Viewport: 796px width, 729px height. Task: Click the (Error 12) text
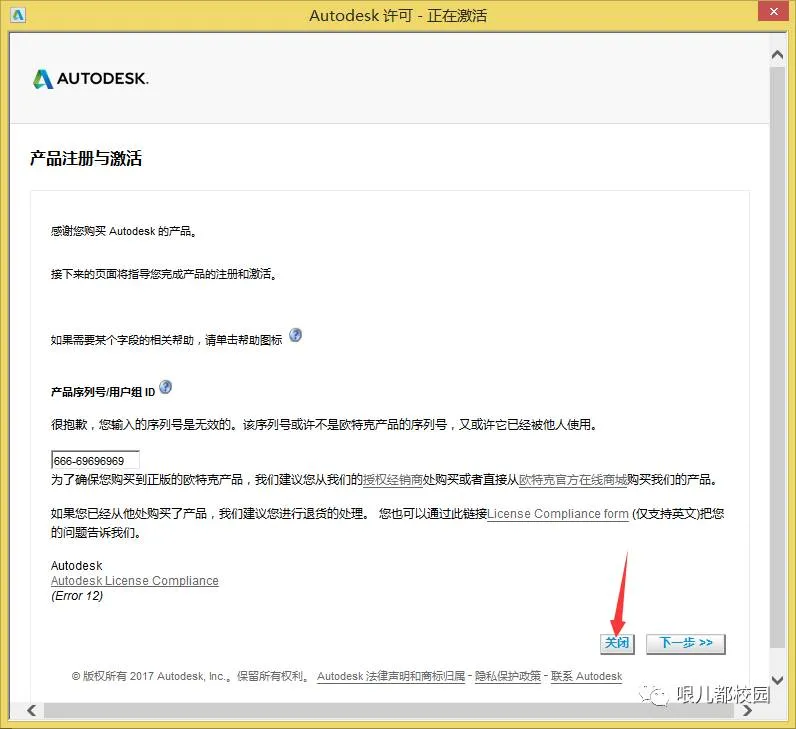click(x=77, y=596)
